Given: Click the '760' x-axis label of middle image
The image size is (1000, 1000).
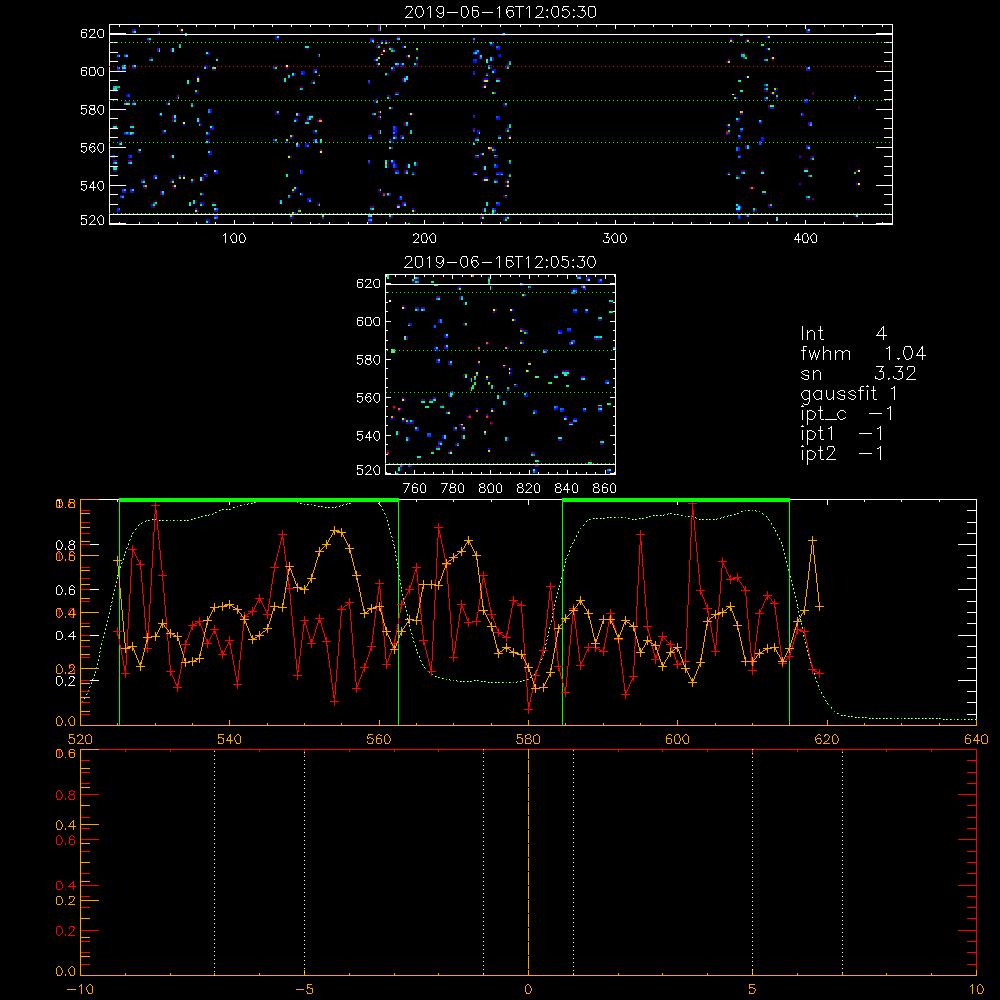Looking at the screenshot, I should coord(415,489).
